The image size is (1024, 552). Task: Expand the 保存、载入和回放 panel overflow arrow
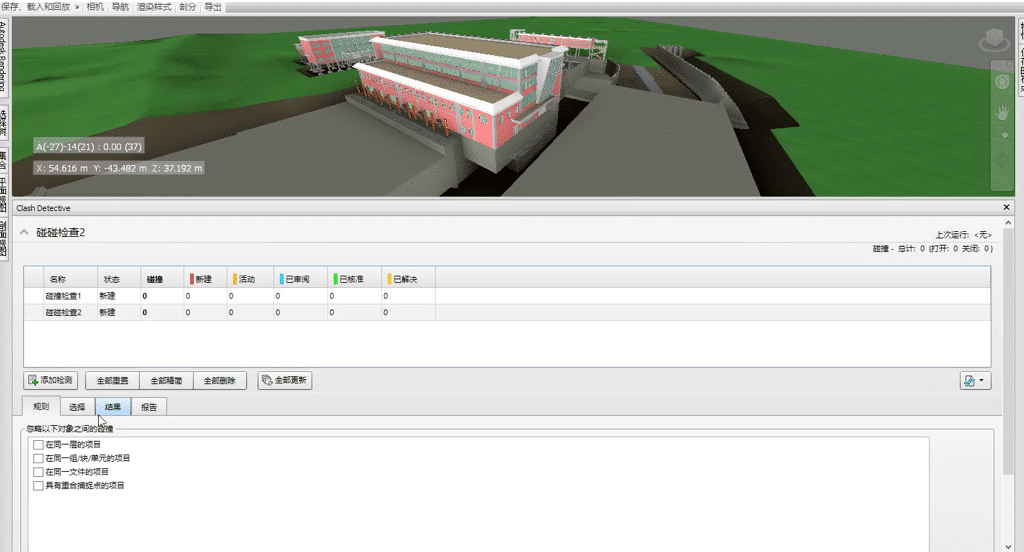coord(77,6)
